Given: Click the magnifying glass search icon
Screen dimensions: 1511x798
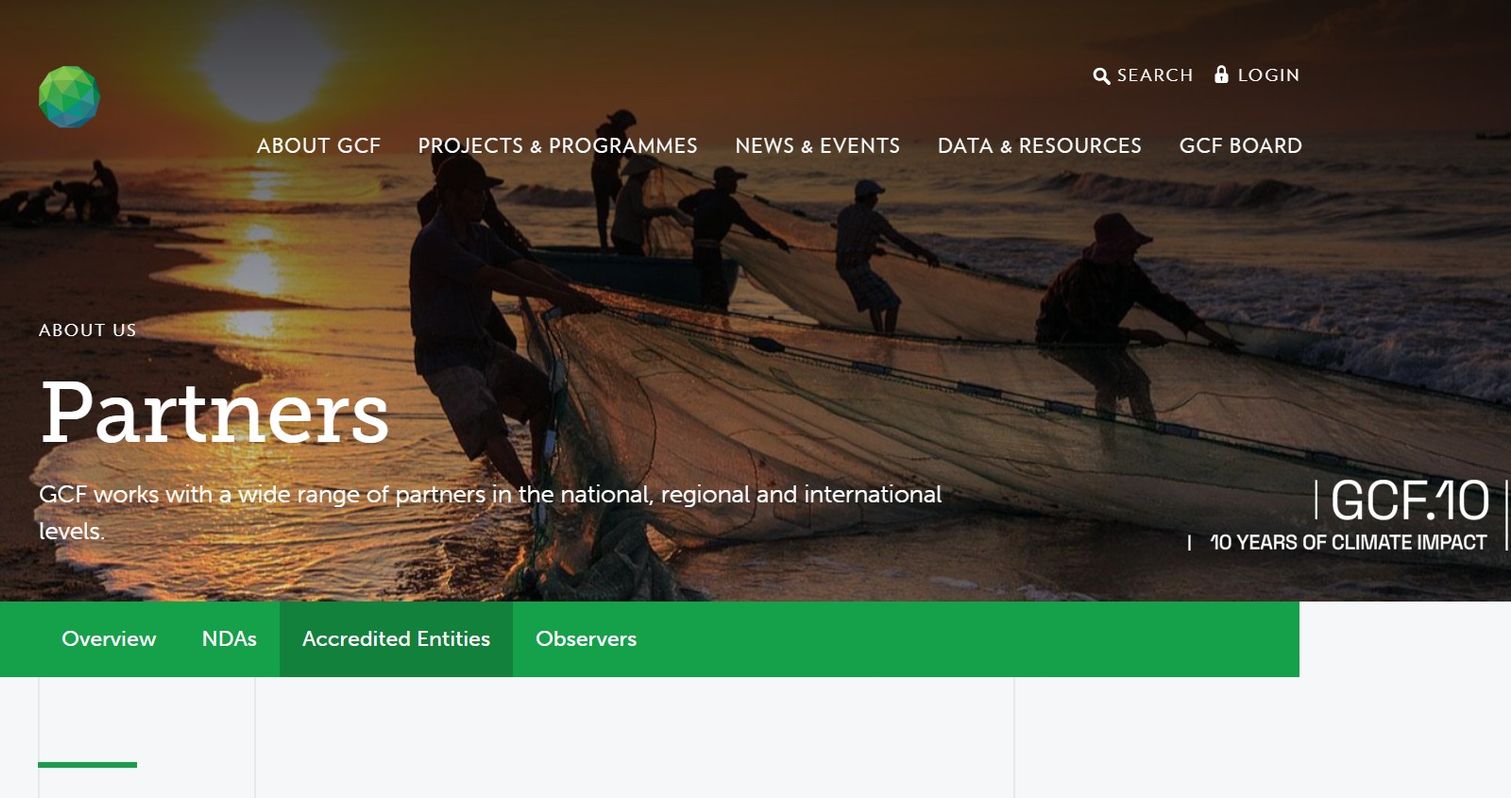Looking at the screenshot, I should point(1101,76).
